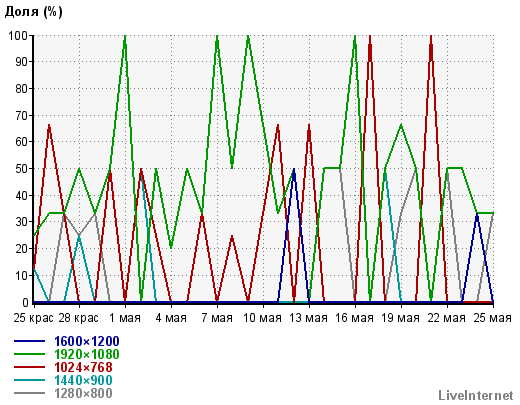Click the LiveInternet watermark text
This screenshot has width=520, height=405.
pos(476,396)
